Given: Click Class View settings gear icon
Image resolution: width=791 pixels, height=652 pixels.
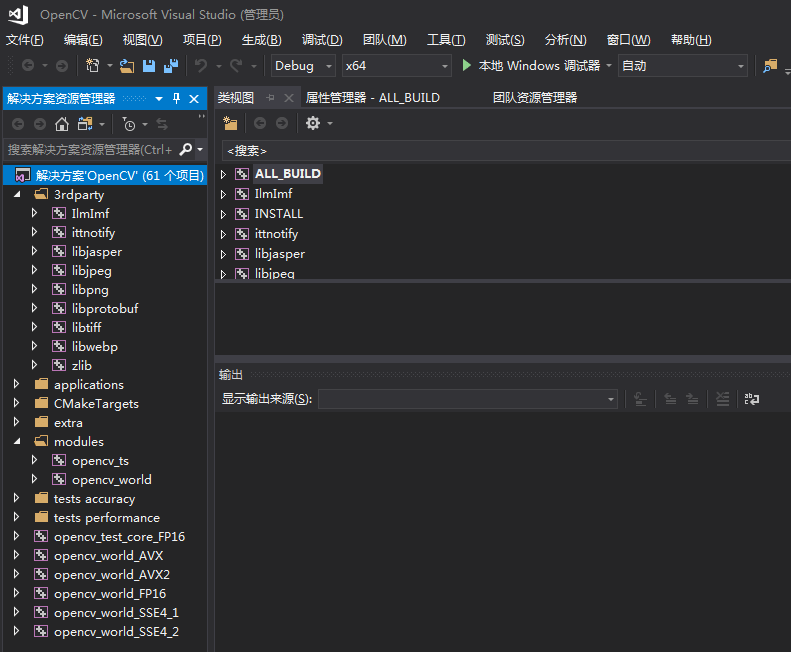Looking at the screenshot, I should (313, 123).
